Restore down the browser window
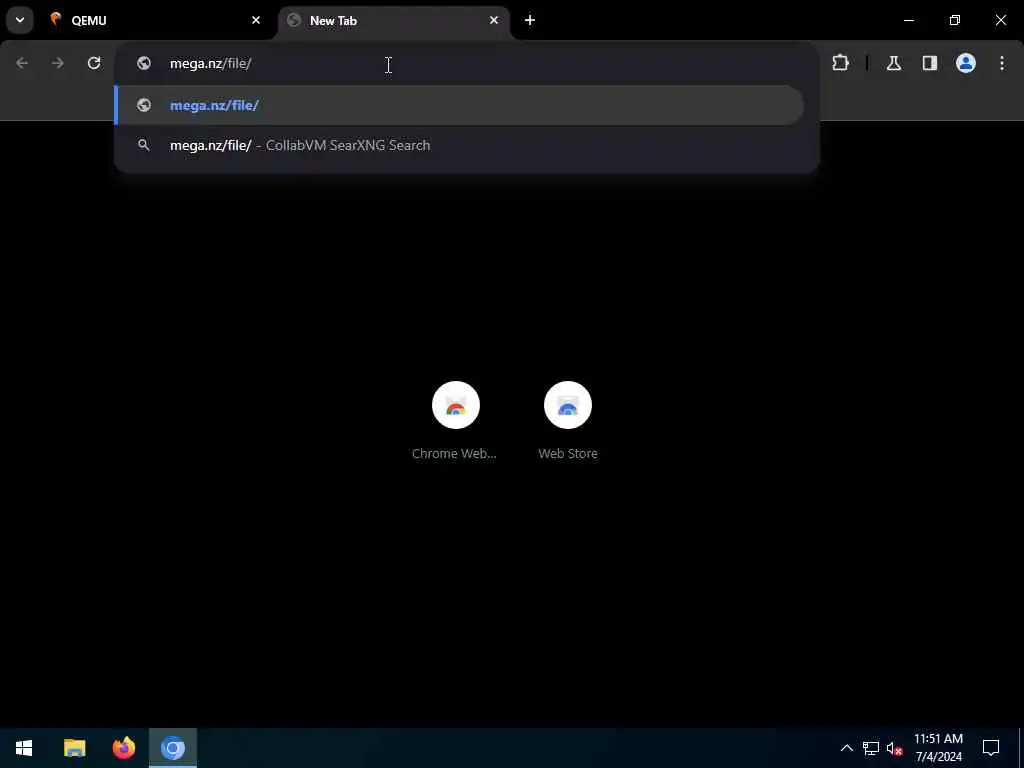This screenshot has width=1024, height=768. pos(955,20)
